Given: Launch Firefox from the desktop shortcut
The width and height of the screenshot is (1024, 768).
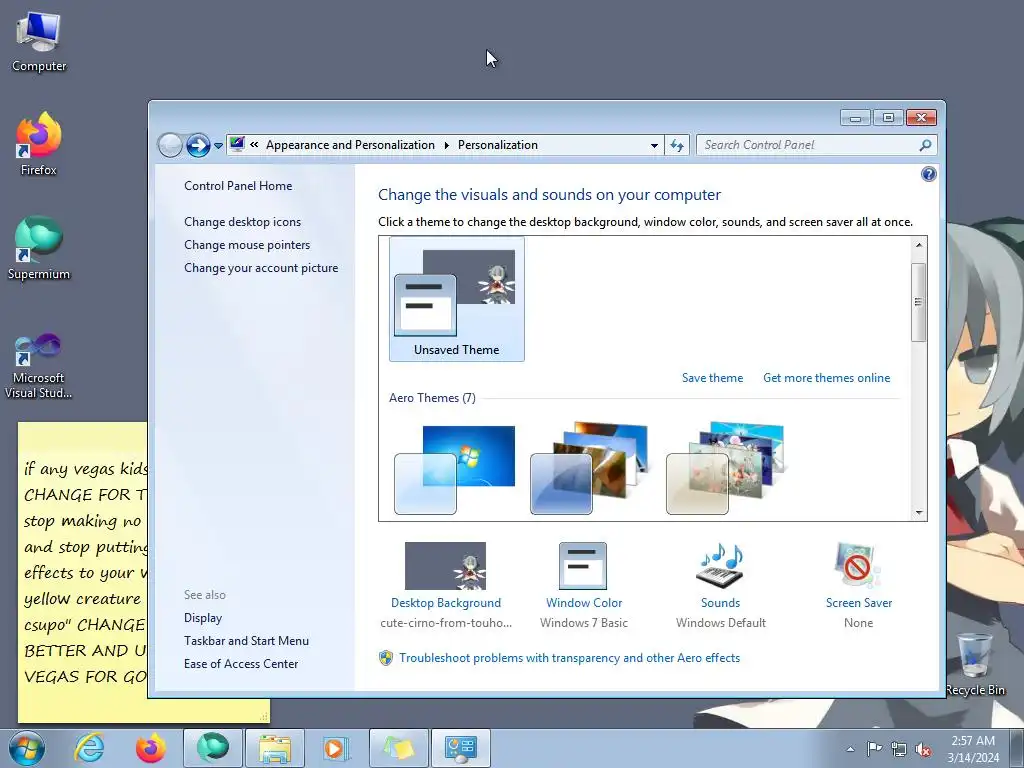Looking at the screenshot, I should [x=39, y=144].
